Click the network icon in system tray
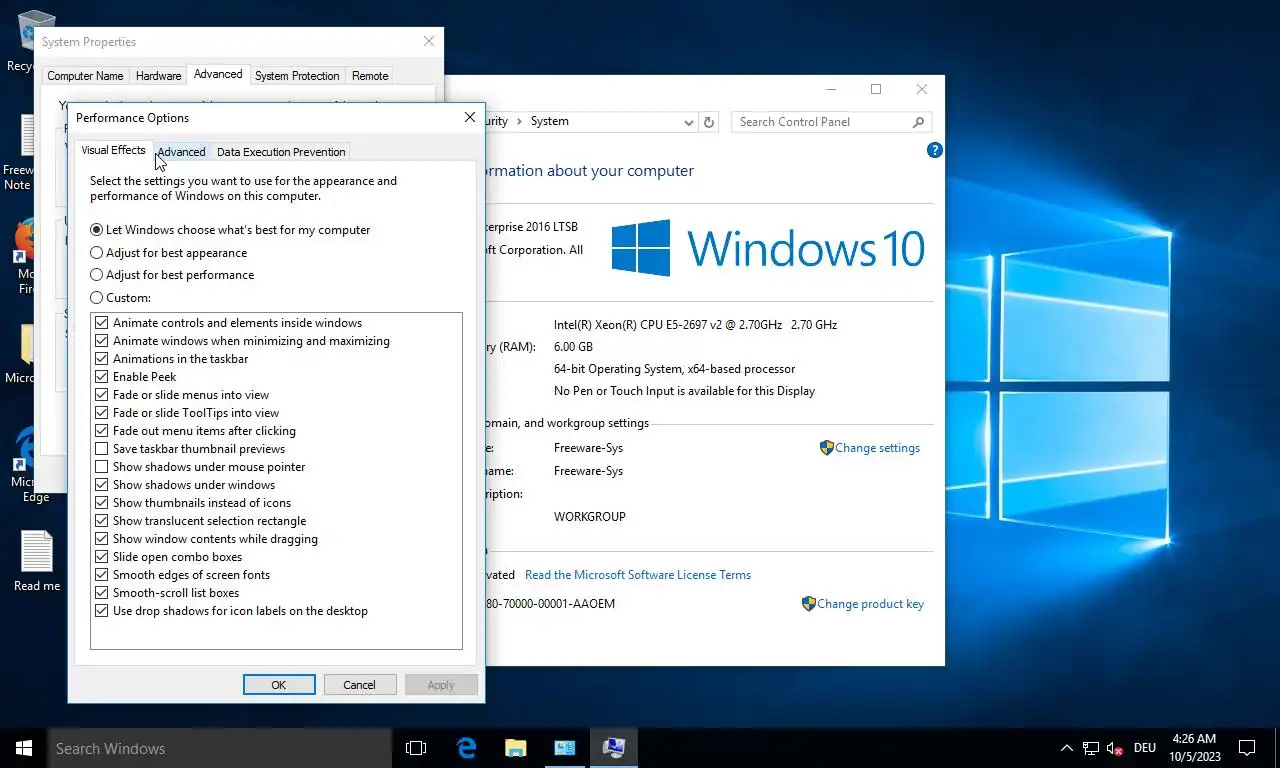The width and height of the screenshot is (1280, 768). (x=1091, y=748)
